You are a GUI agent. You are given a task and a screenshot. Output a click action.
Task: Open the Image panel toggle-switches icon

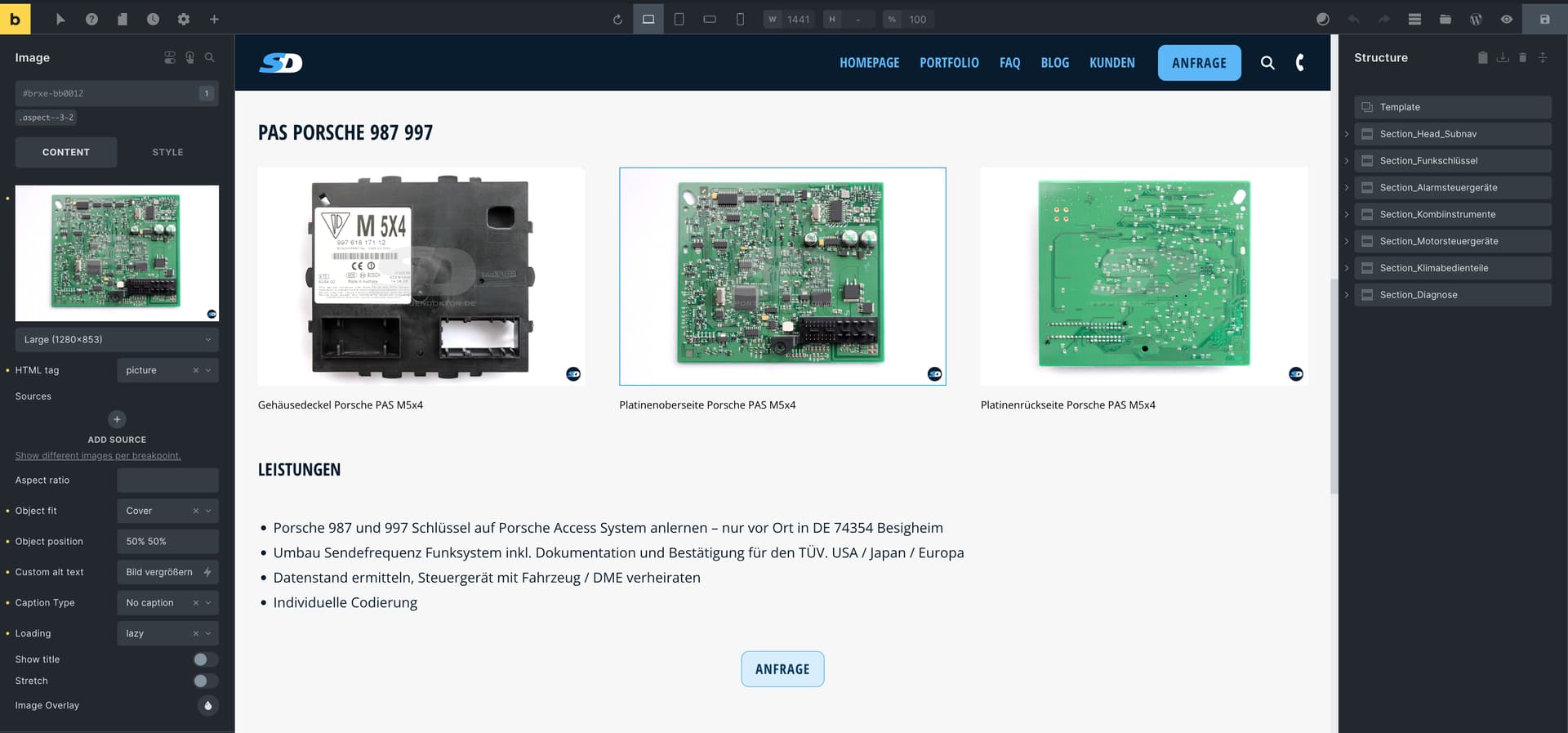(170, 57)
